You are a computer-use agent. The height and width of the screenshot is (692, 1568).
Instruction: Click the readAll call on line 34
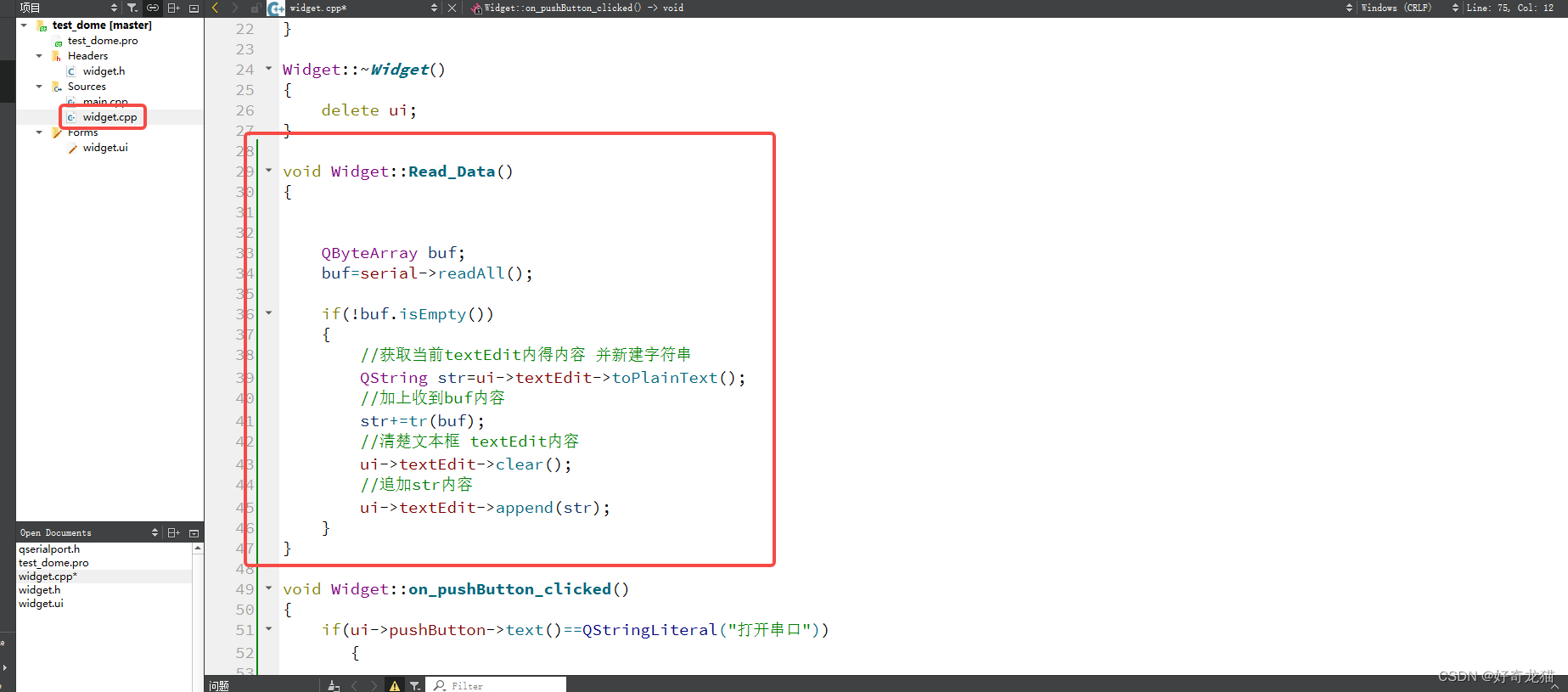click(471, 273)
